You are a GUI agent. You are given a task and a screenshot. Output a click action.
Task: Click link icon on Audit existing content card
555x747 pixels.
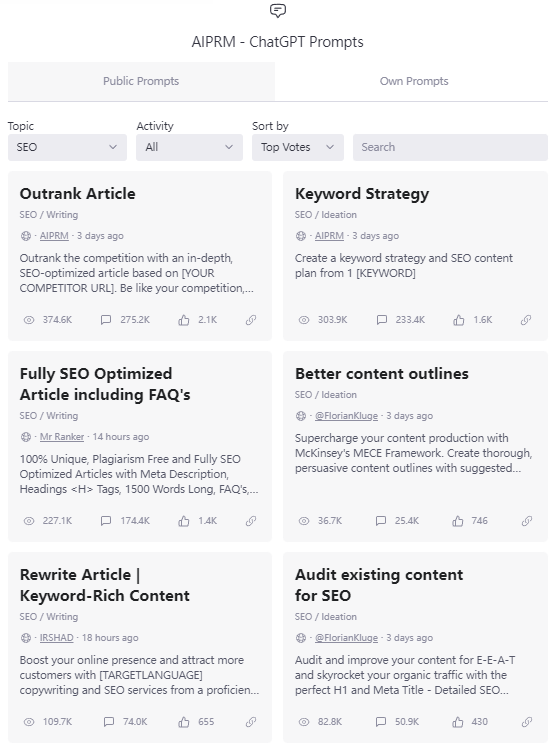coord(526,722)
